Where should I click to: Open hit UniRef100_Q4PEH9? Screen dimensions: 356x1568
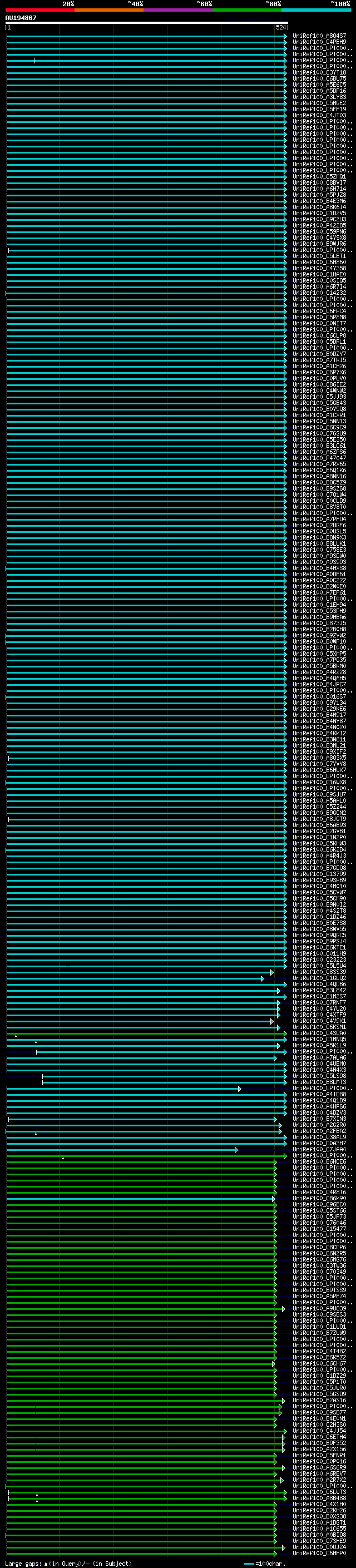pos(319,42)
